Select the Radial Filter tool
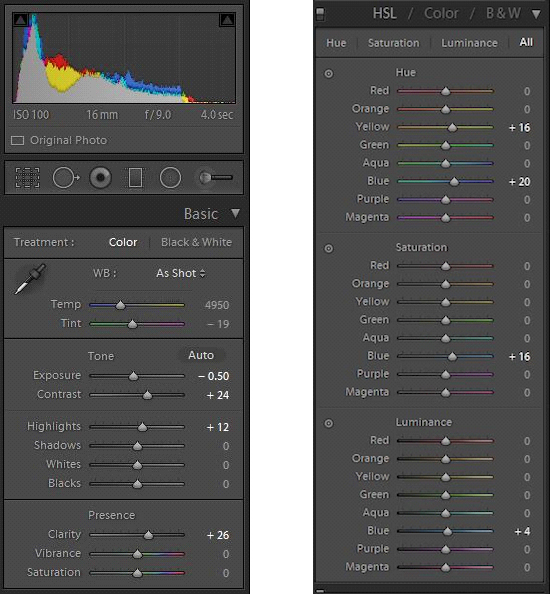This screenshot has height=594, width=550. point(170,177)
